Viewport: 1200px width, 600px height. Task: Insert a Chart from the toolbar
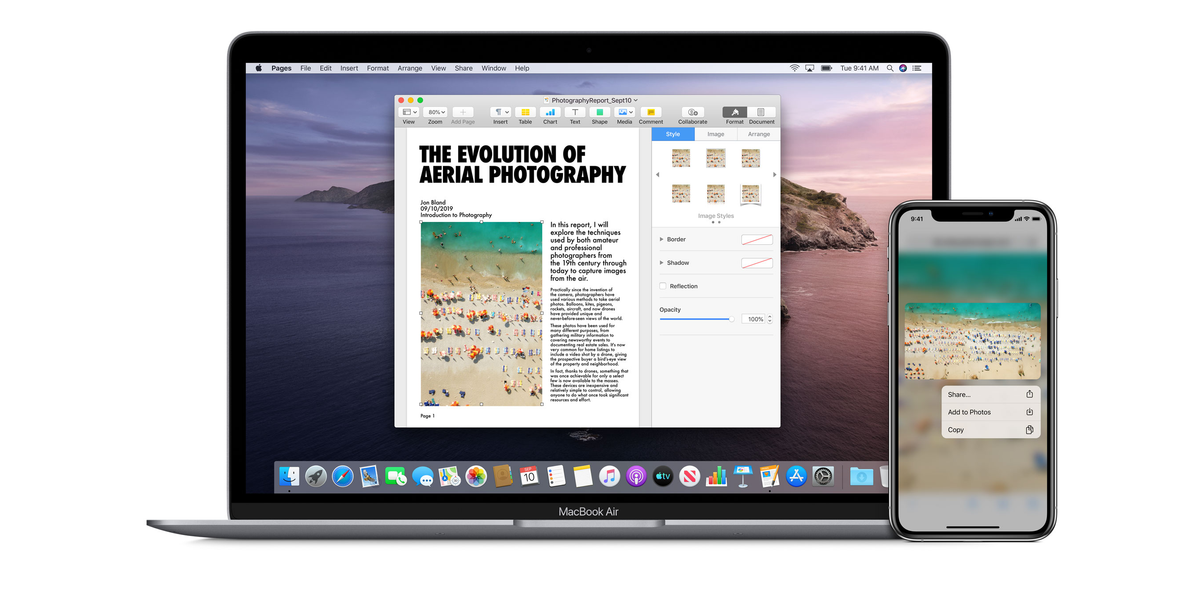coord(550,111)
